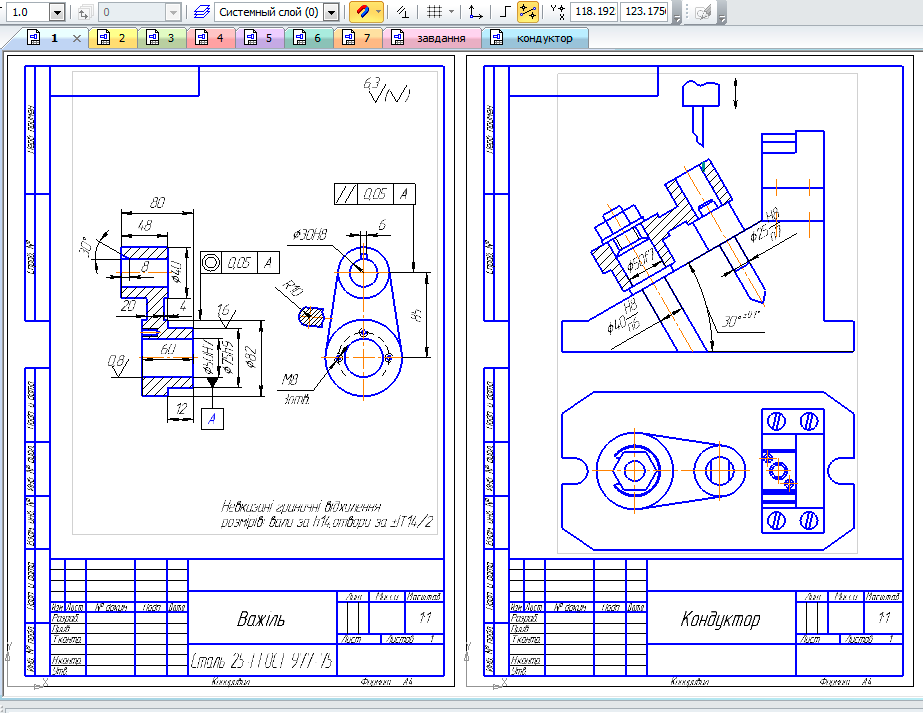Select the 30° angle dimension in Кондуктор
This screenshot has height=713, width=923.
click(741, 320)
